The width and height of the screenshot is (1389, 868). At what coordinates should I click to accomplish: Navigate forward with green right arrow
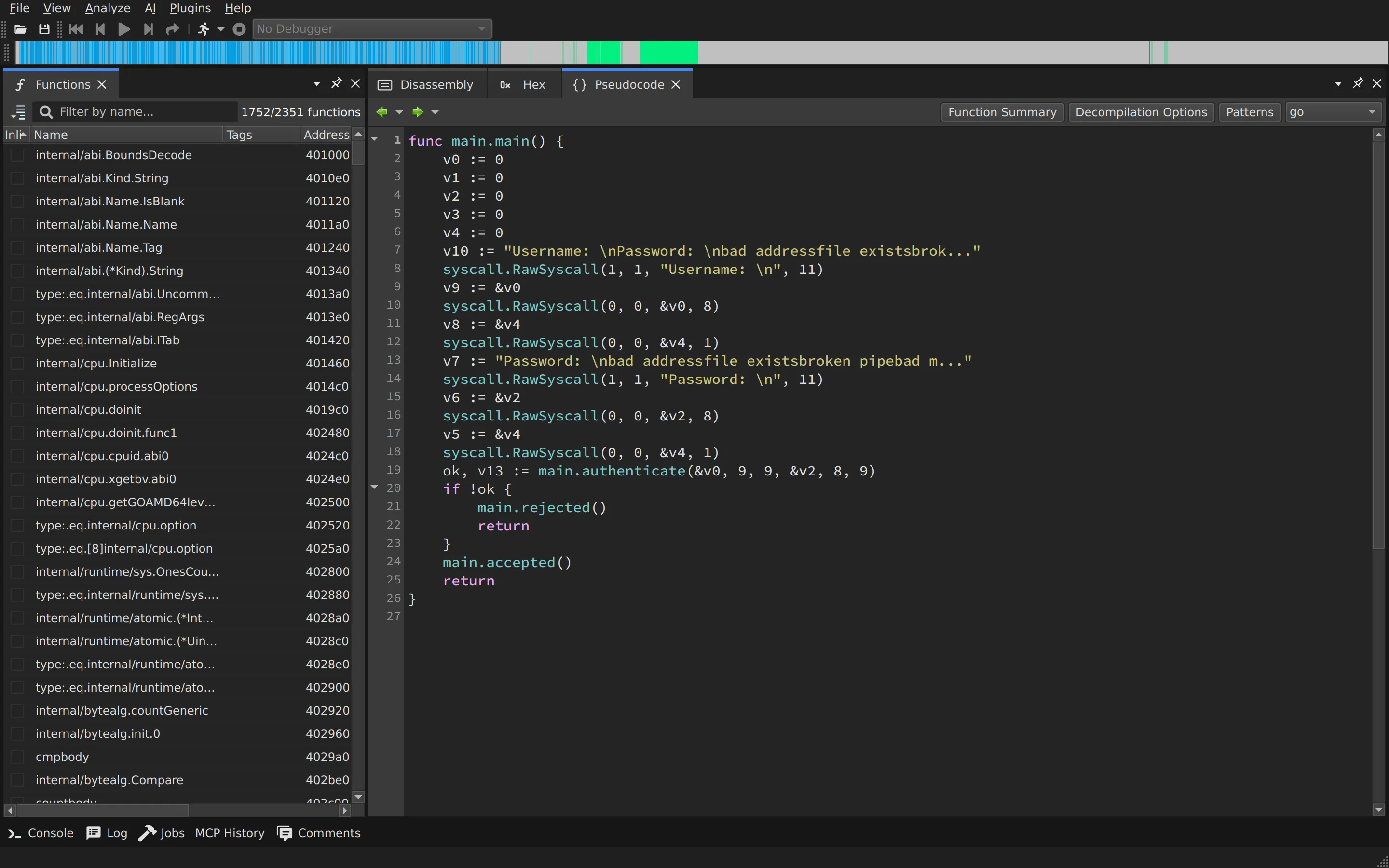coord(418,112)
